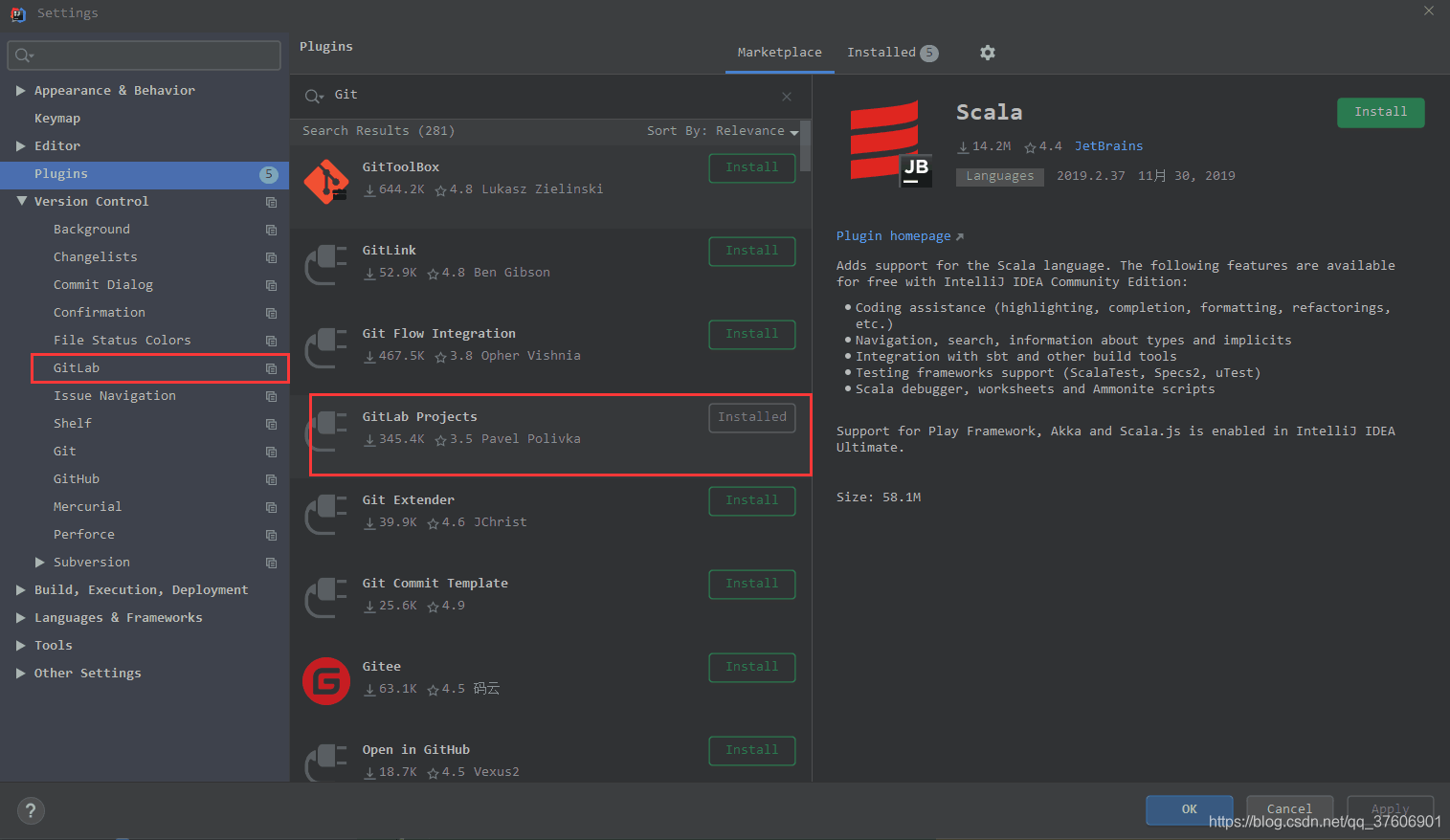
Task: Install the Scala plugin
Action: pyautogui.click(x=1380, y=112)
